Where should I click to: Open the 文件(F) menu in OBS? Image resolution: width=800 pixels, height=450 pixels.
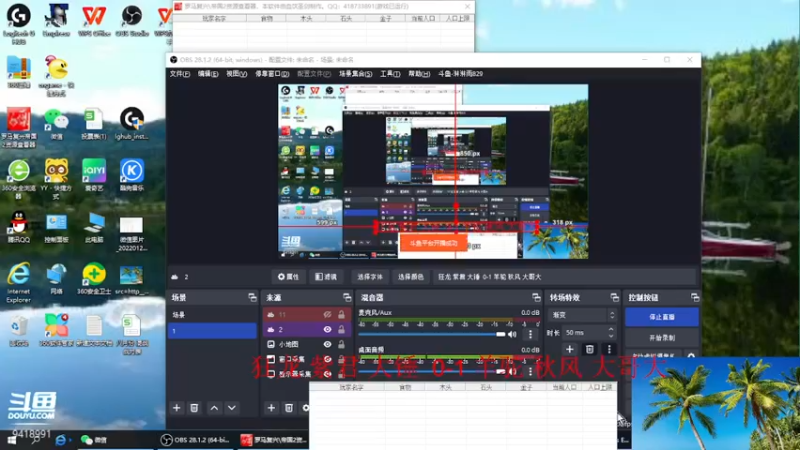point(180,74)
